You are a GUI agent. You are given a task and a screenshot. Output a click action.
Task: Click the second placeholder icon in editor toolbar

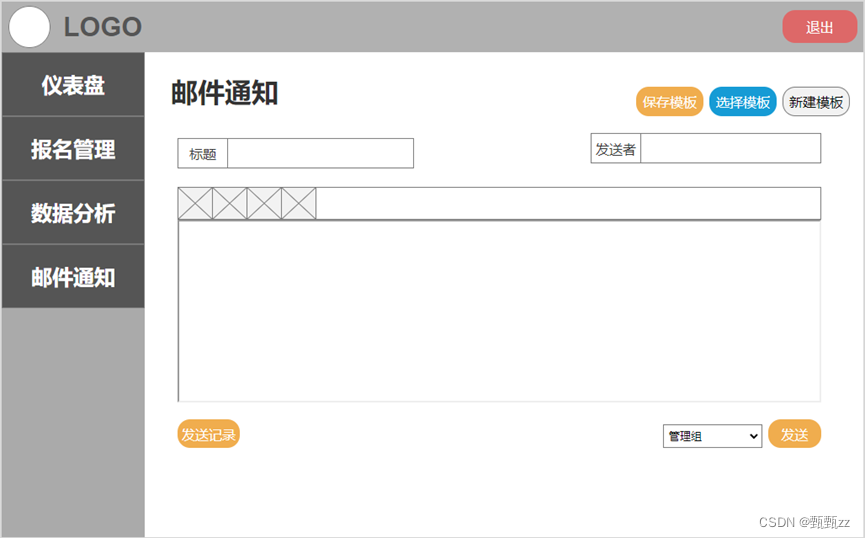tap(229, 204)
